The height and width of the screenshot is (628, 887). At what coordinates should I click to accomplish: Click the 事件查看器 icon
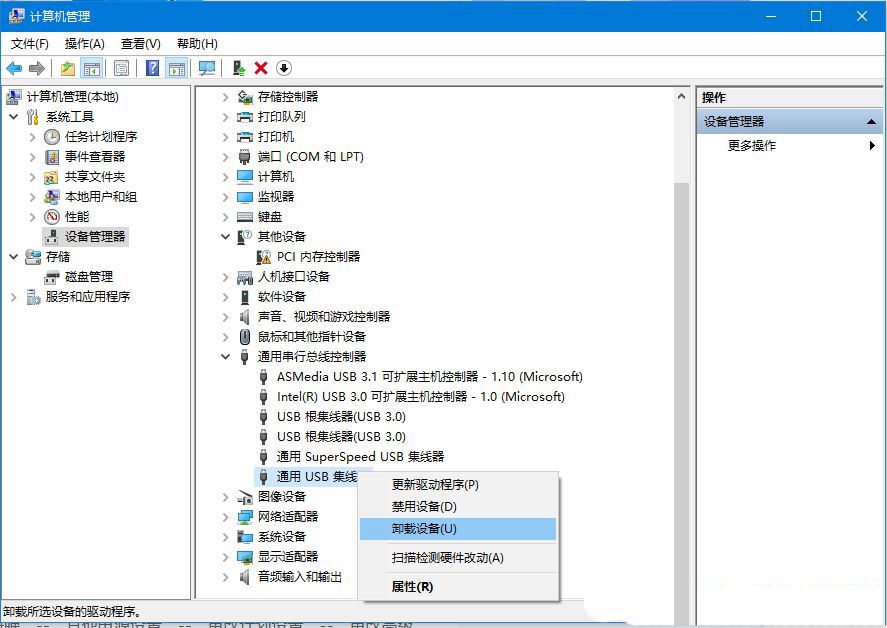coord(51,157)
